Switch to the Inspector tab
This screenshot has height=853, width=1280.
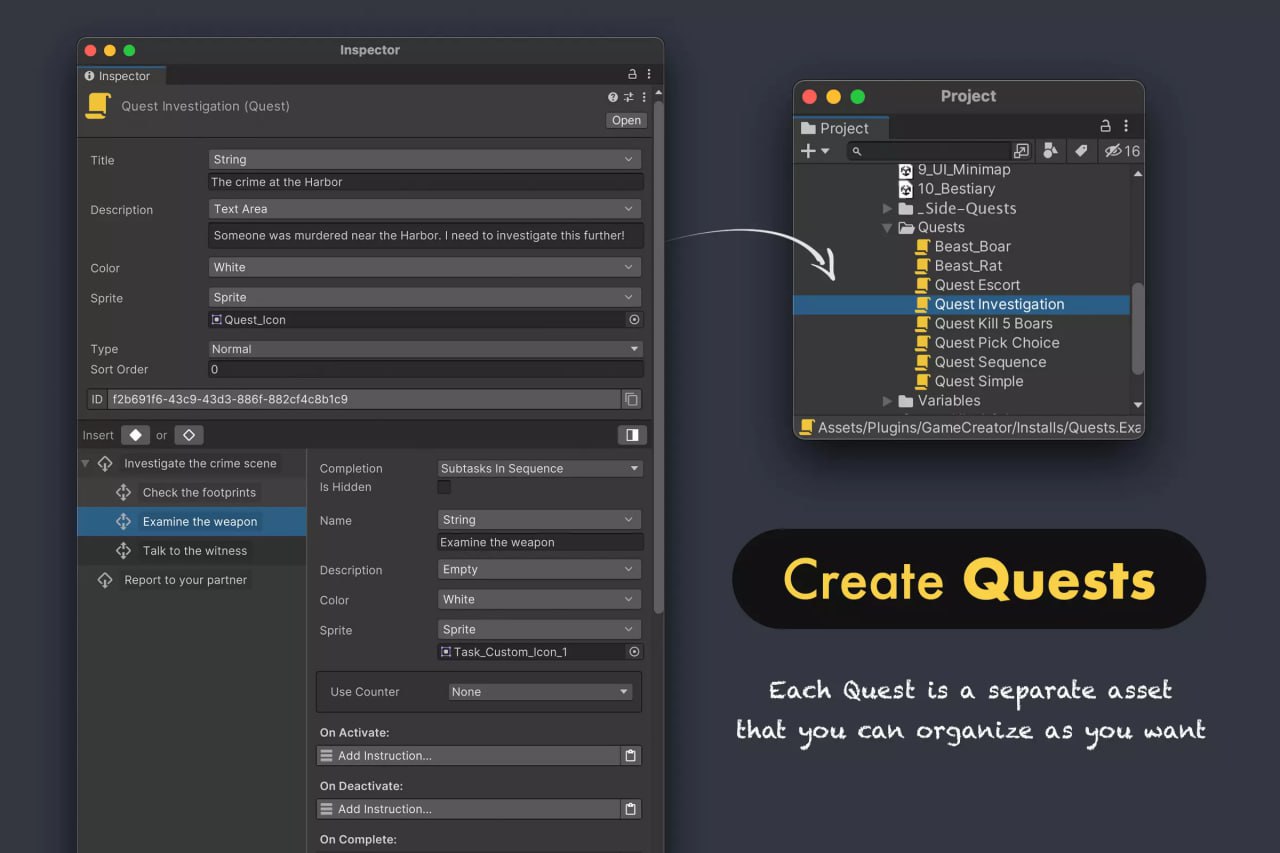click(120, 75)
